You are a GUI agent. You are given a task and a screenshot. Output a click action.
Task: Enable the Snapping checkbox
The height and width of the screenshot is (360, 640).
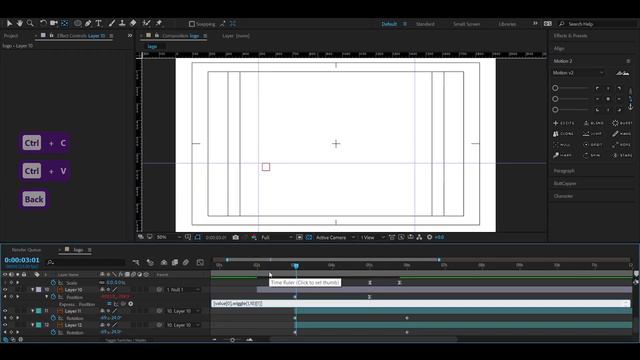pyautogui.click(x=192, y=24)
